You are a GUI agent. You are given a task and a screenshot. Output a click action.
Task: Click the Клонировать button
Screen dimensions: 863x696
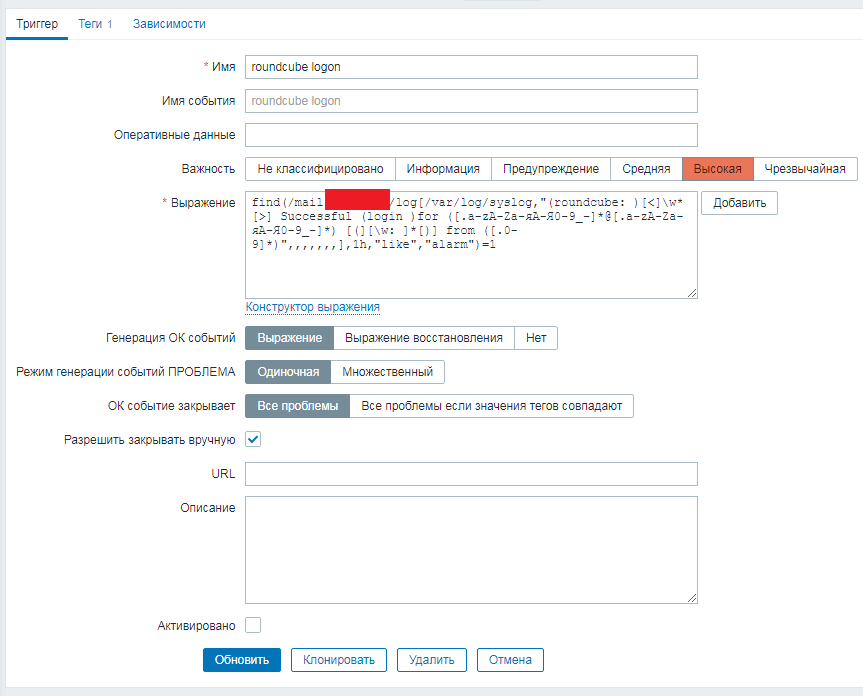point(338,660)
